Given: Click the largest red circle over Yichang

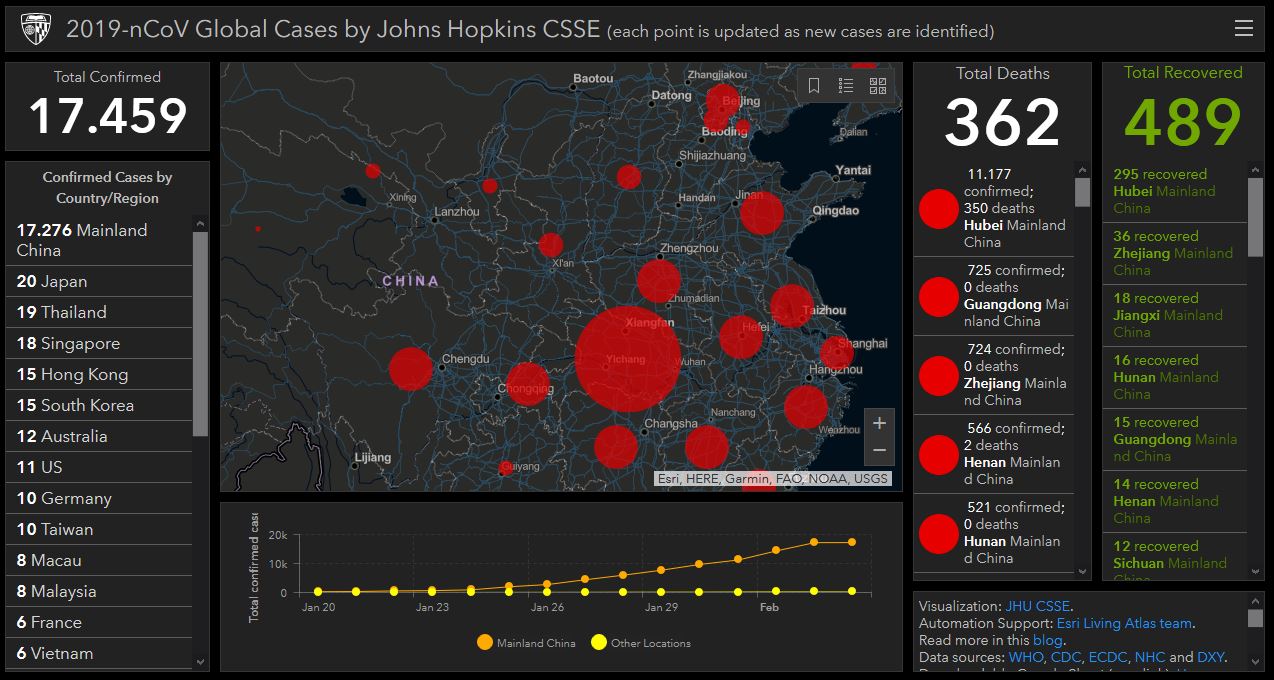Looking at the screenshot, I should [627, 360].
